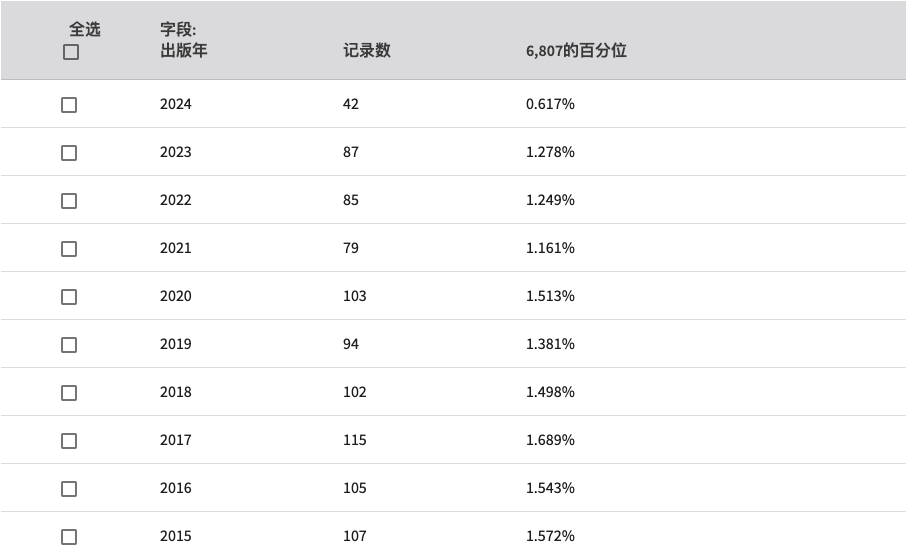The image size is (906, 559).
Task: Click the 103 record count for 2020
Action: [355, 296]
